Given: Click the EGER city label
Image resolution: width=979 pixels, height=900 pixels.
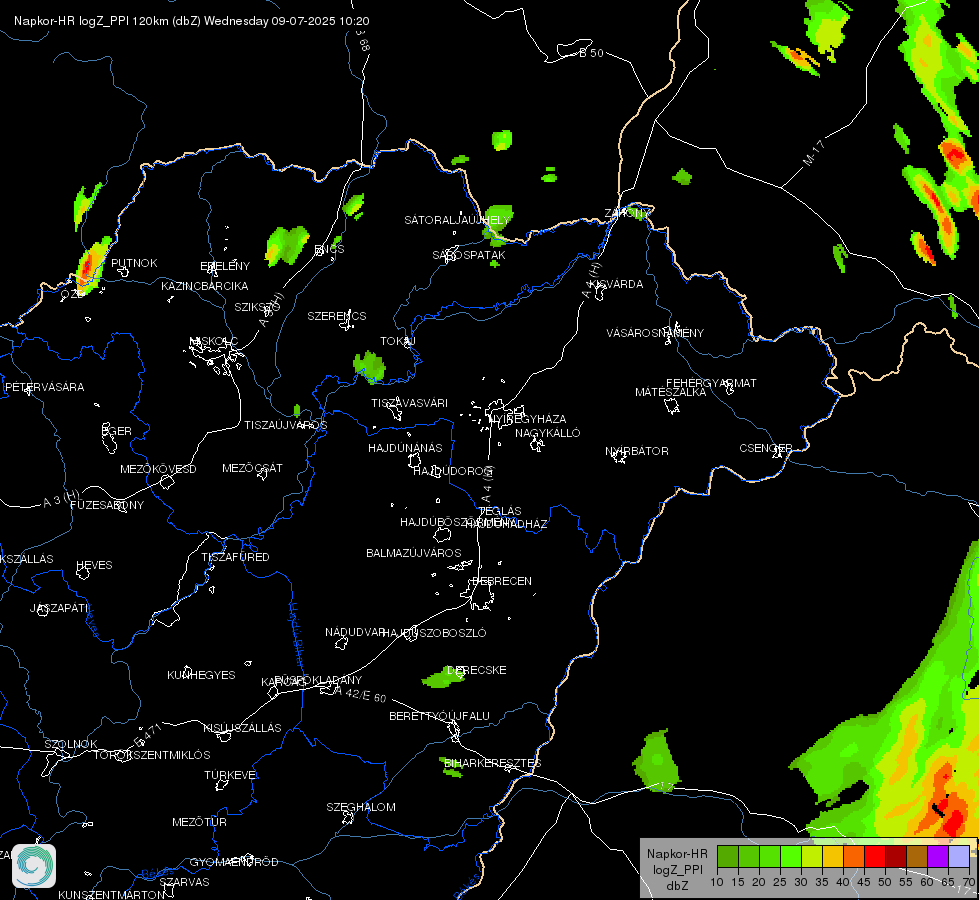Looking at the screenshot, I should [117, 431].
